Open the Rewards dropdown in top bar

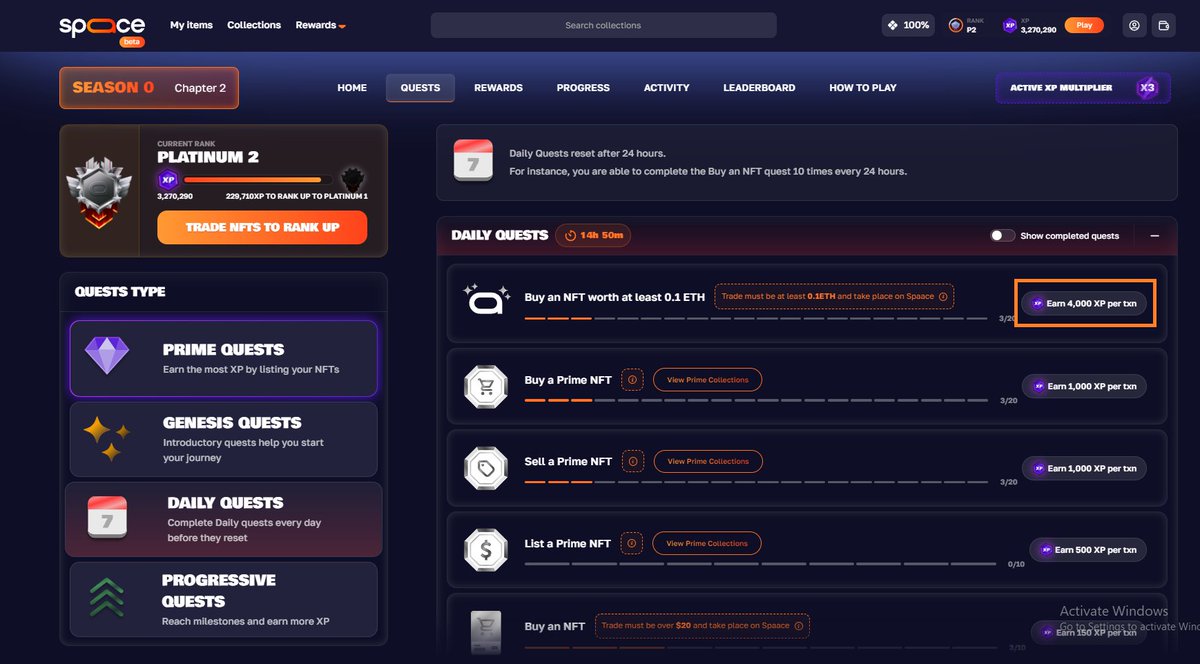coord(320,25)
